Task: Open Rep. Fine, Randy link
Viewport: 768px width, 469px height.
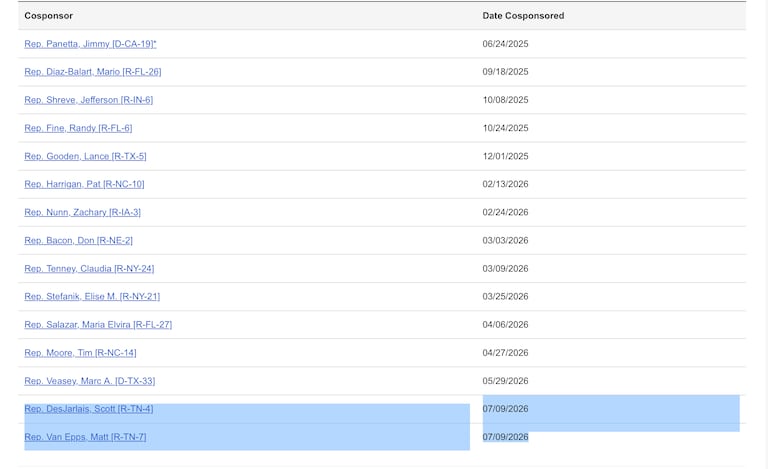Action: 78,128
